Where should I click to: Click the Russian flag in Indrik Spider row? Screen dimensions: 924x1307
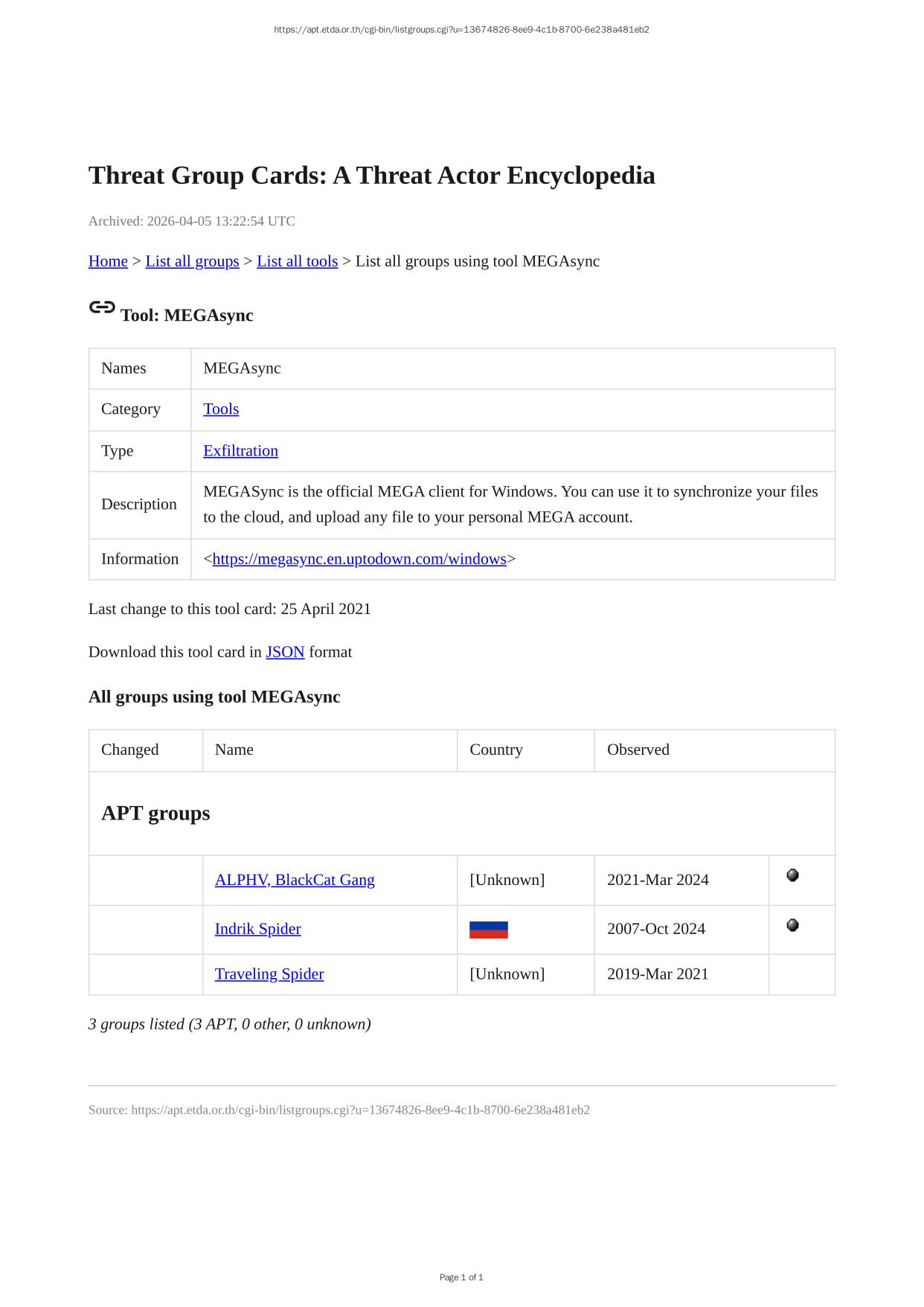(488, 930)
